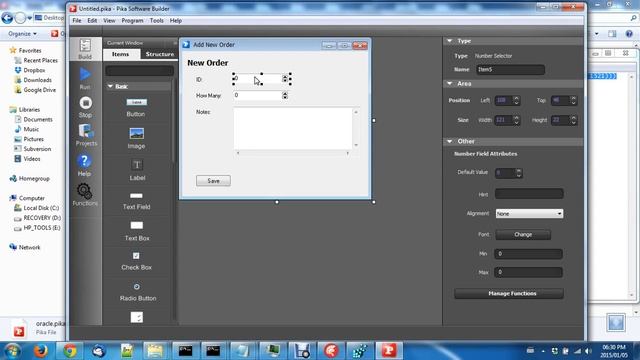This screenshot has width=640, height=360.
Task: Click Explorer back navigation arrow
Action: click(7, 18)
